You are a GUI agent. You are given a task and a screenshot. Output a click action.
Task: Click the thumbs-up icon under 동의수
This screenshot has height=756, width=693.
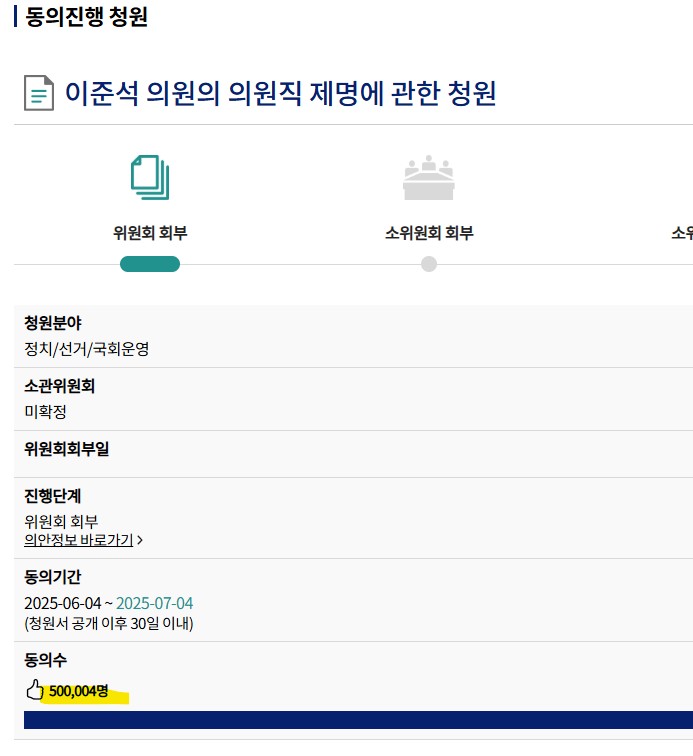point(35,689)
